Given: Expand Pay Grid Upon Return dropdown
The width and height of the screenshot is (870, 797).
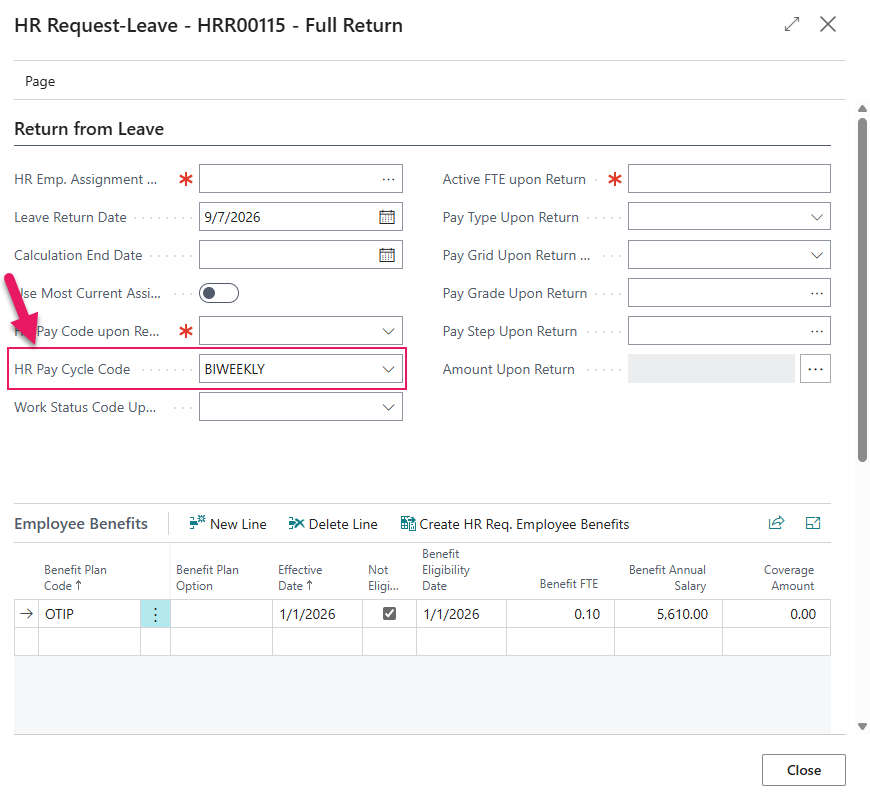Looking at the screenshot, I should (x=816, y=255).
